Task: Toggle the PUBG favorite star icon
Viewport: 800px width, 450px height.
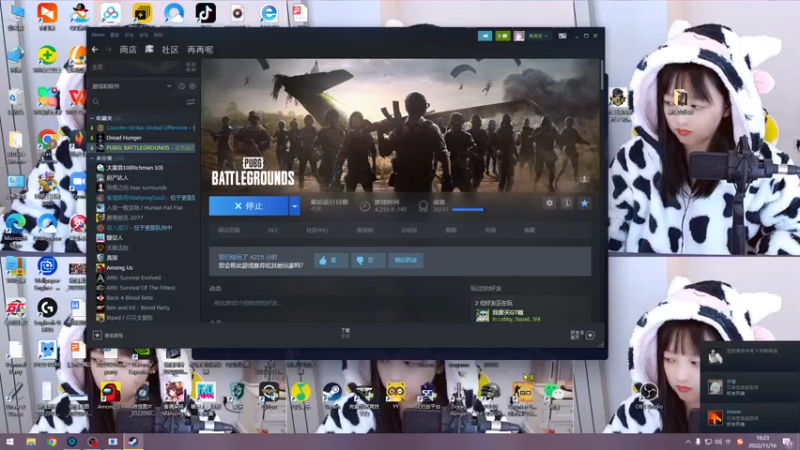Action: pyautogui.click(x=584, y=203)
